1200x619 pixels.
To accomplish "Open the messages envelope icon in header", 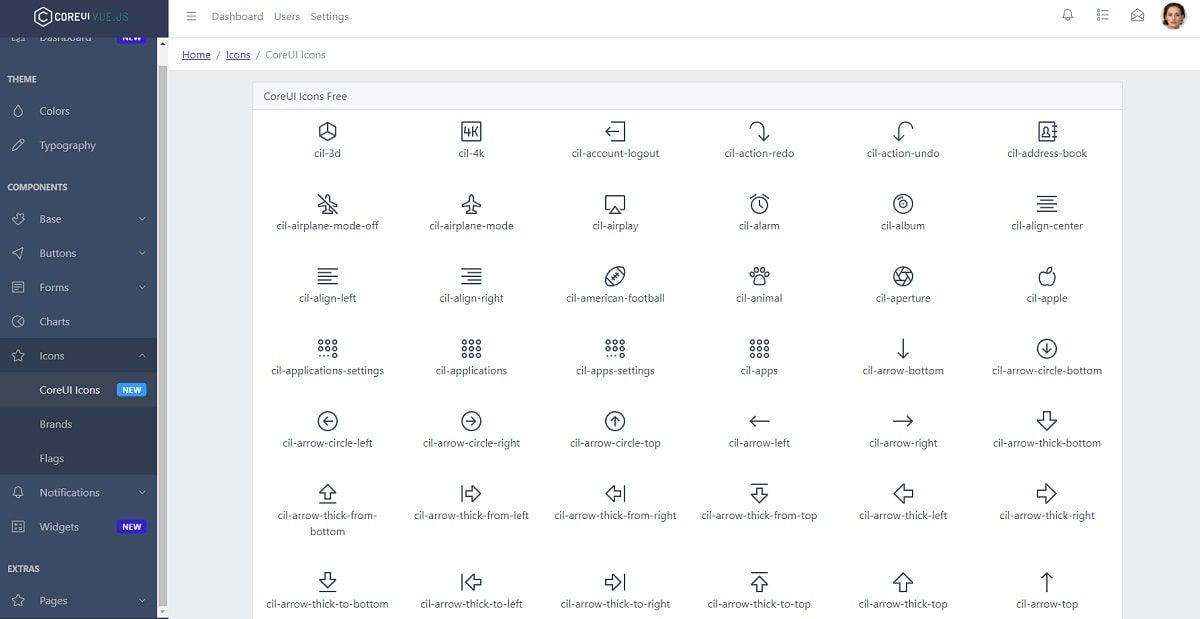I will (1137, 15).
